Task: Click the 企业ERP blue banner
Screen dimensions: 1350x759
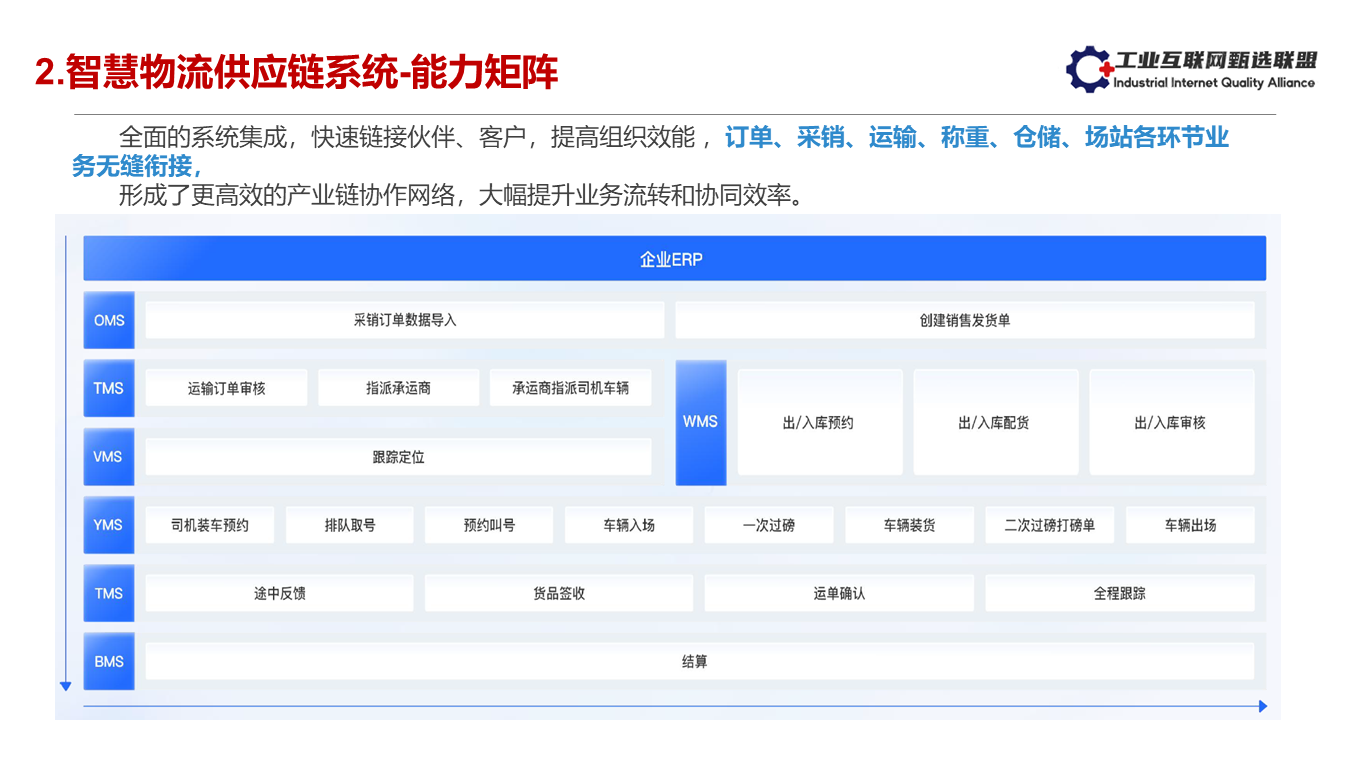Action: [x=674, y=259]
